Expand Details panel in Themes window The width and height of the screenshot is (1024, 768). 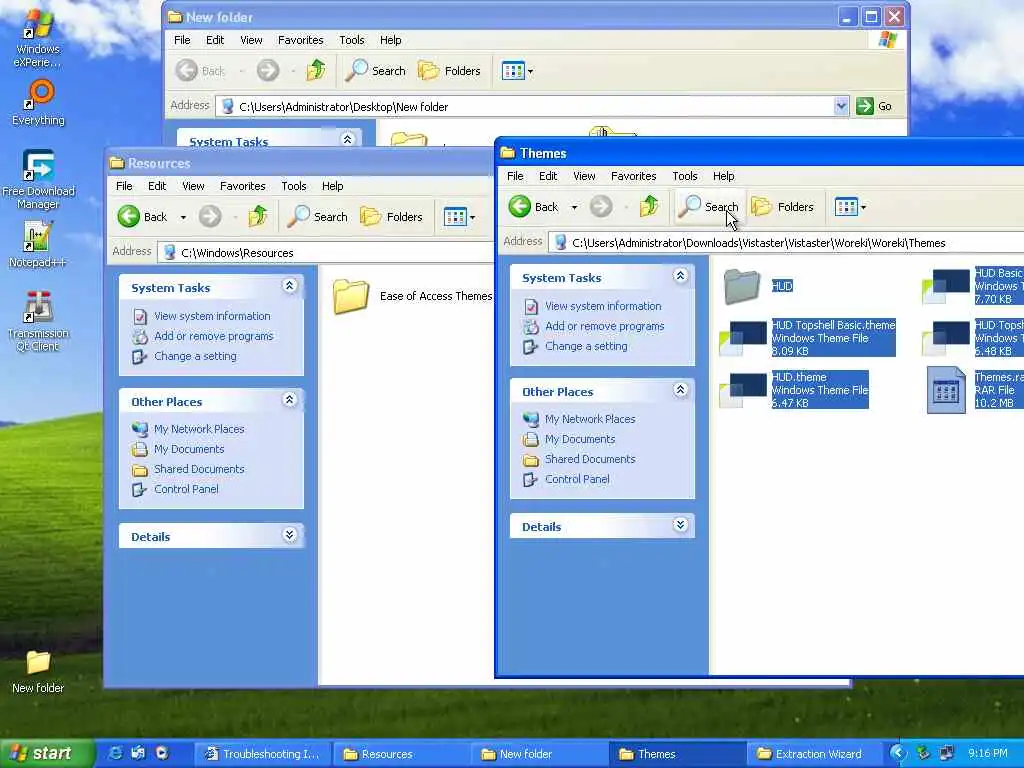click(x=680, y=525)
